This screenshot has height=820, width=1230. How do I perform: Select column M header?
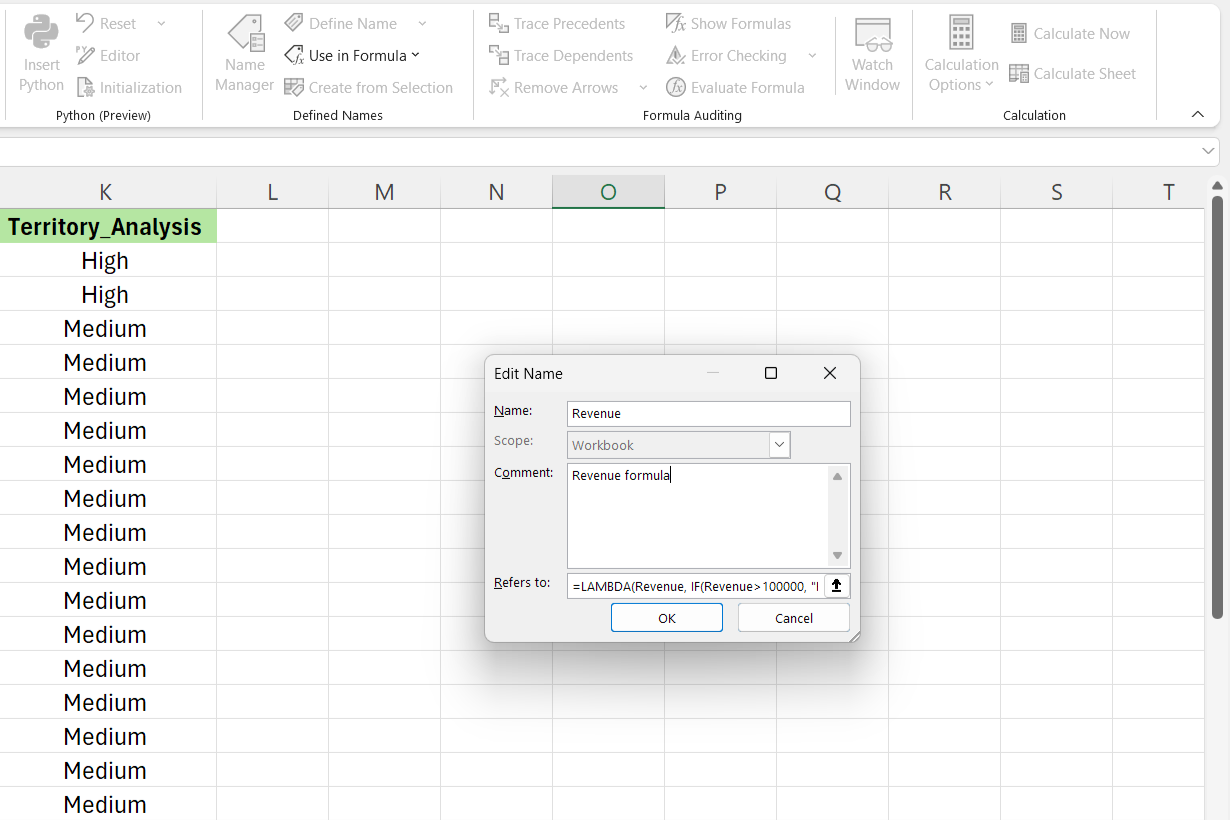(x=384, y=192)
